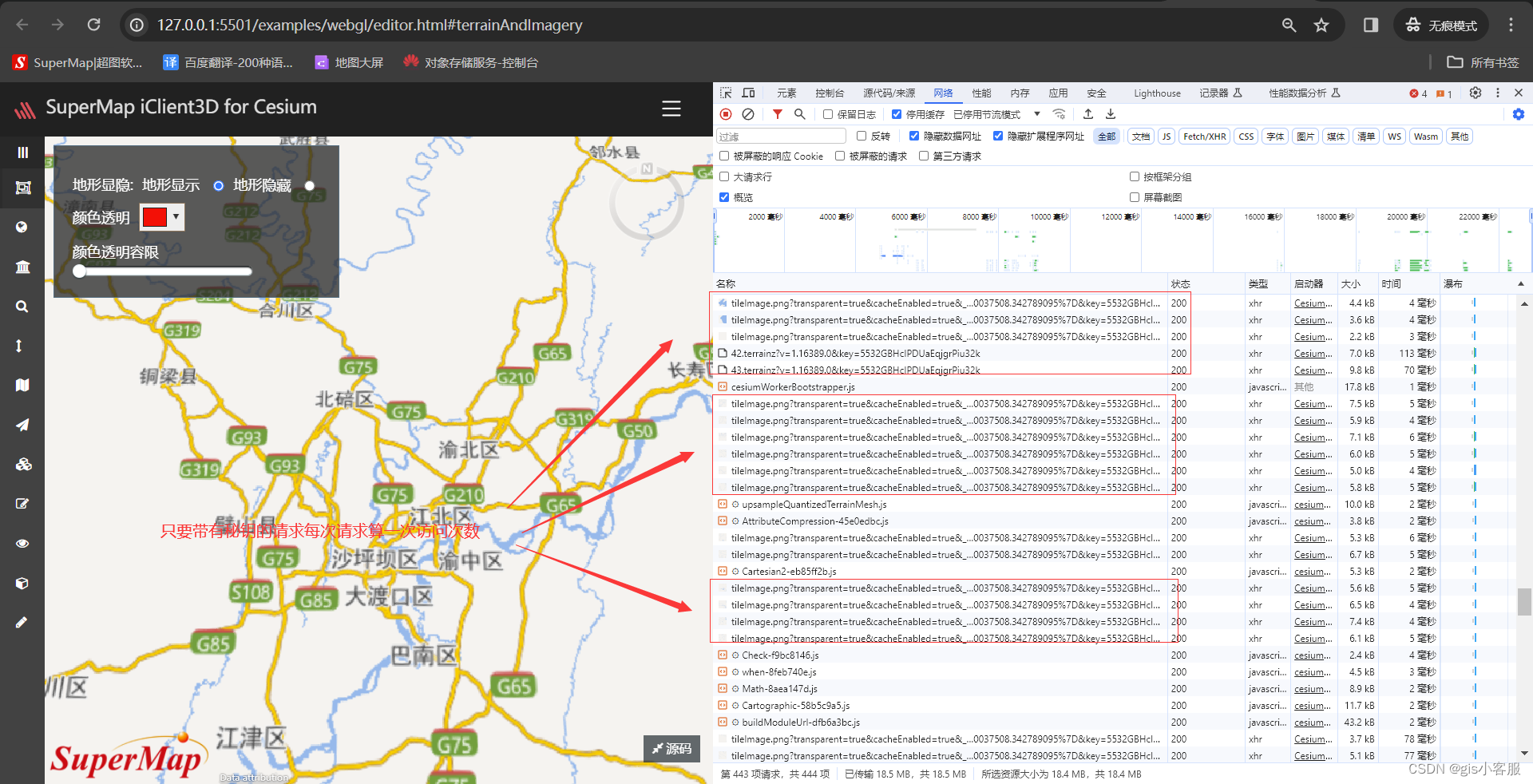Open the hamburger menu in SuperMap header

(x=671, y=109)
